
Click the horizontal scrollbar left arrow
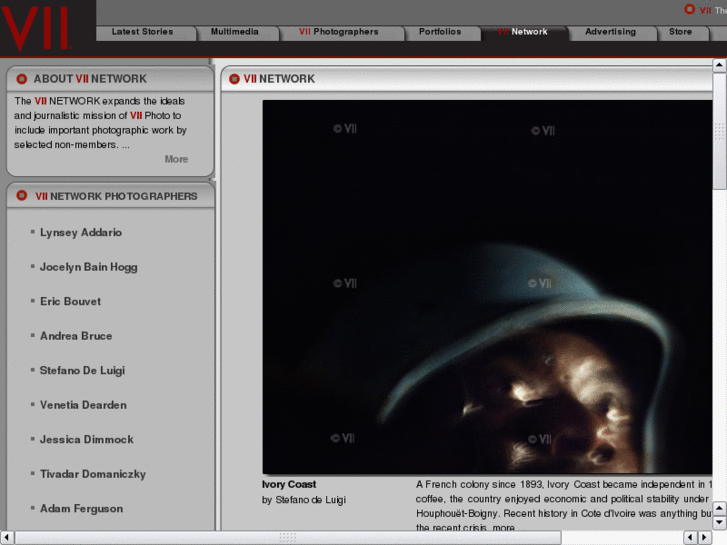[7, 537]
